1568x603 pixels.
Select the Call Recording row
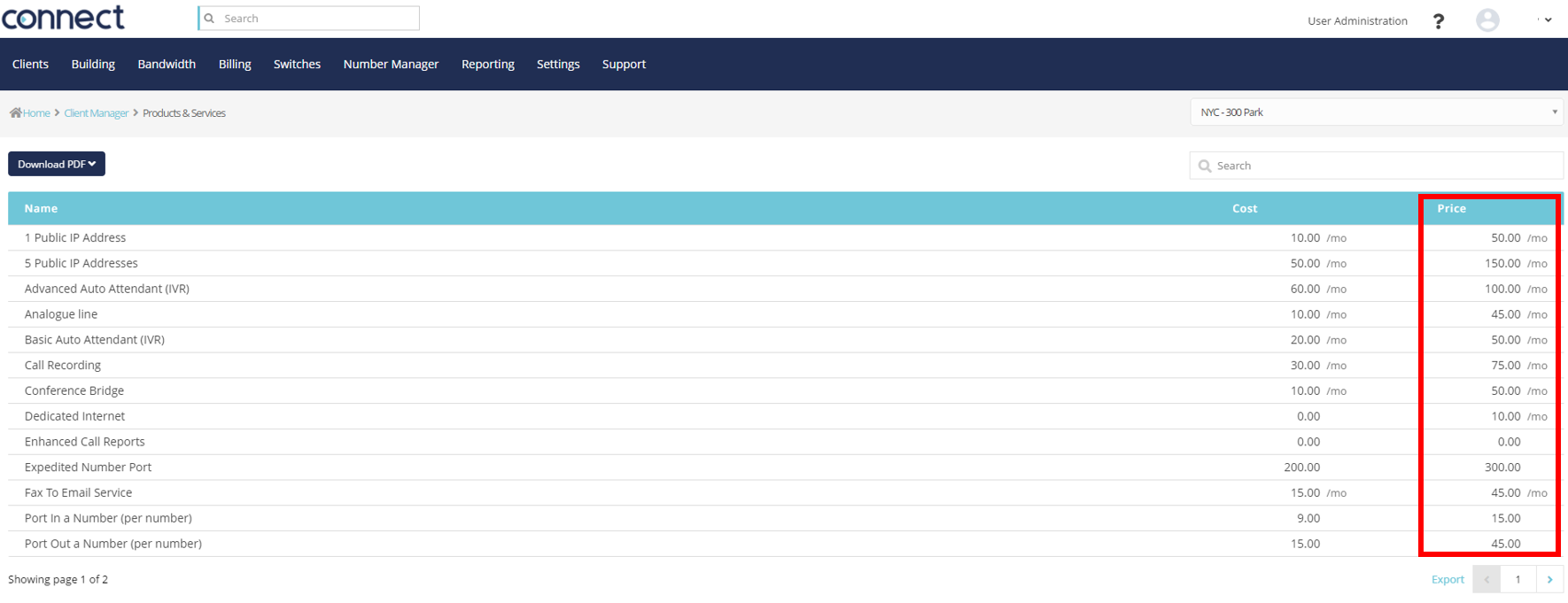63,366
